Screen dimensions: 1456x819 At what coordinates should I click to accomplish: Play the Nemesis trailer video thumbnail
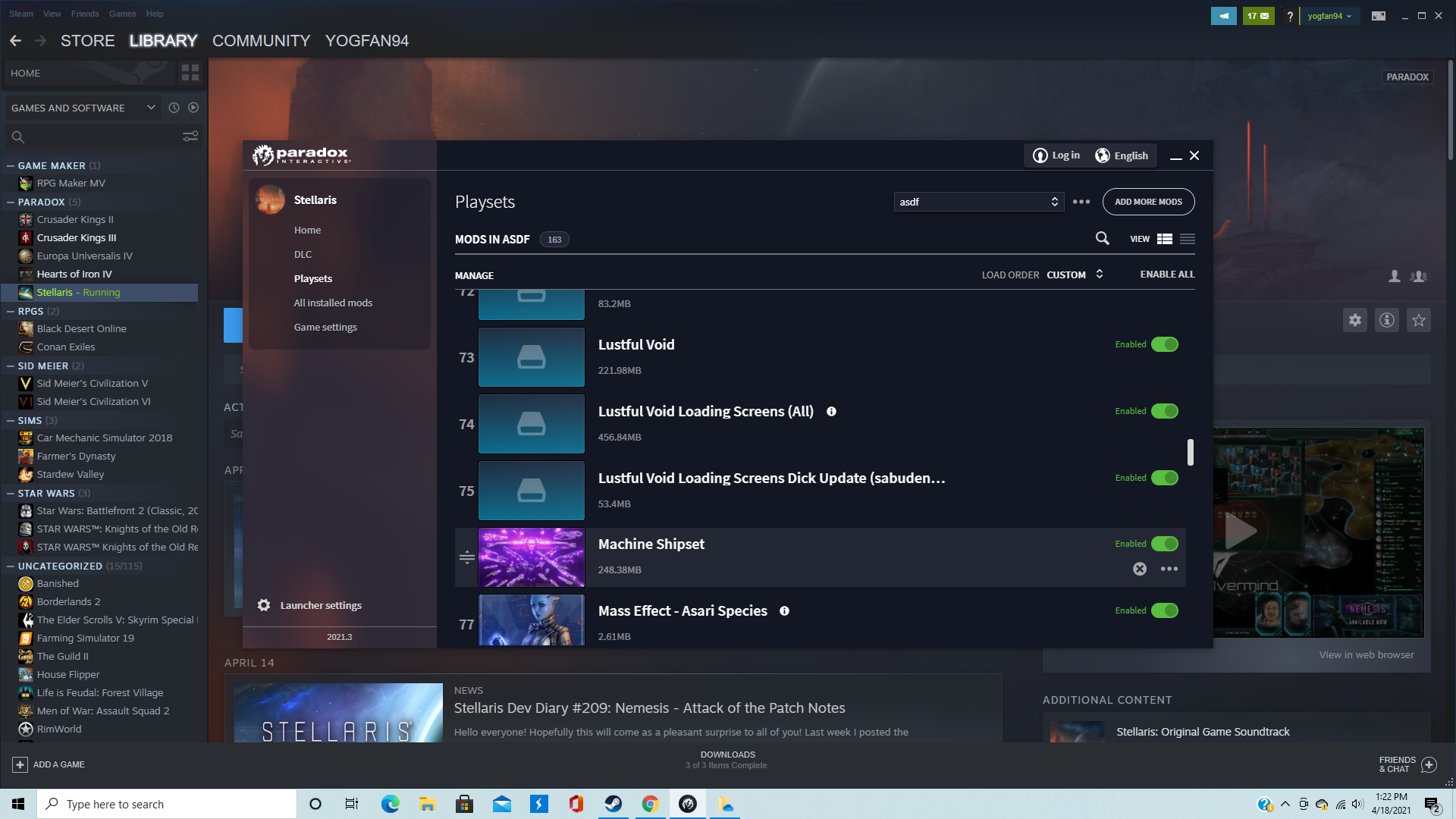pyautogui.click(x=1241, y=531)
